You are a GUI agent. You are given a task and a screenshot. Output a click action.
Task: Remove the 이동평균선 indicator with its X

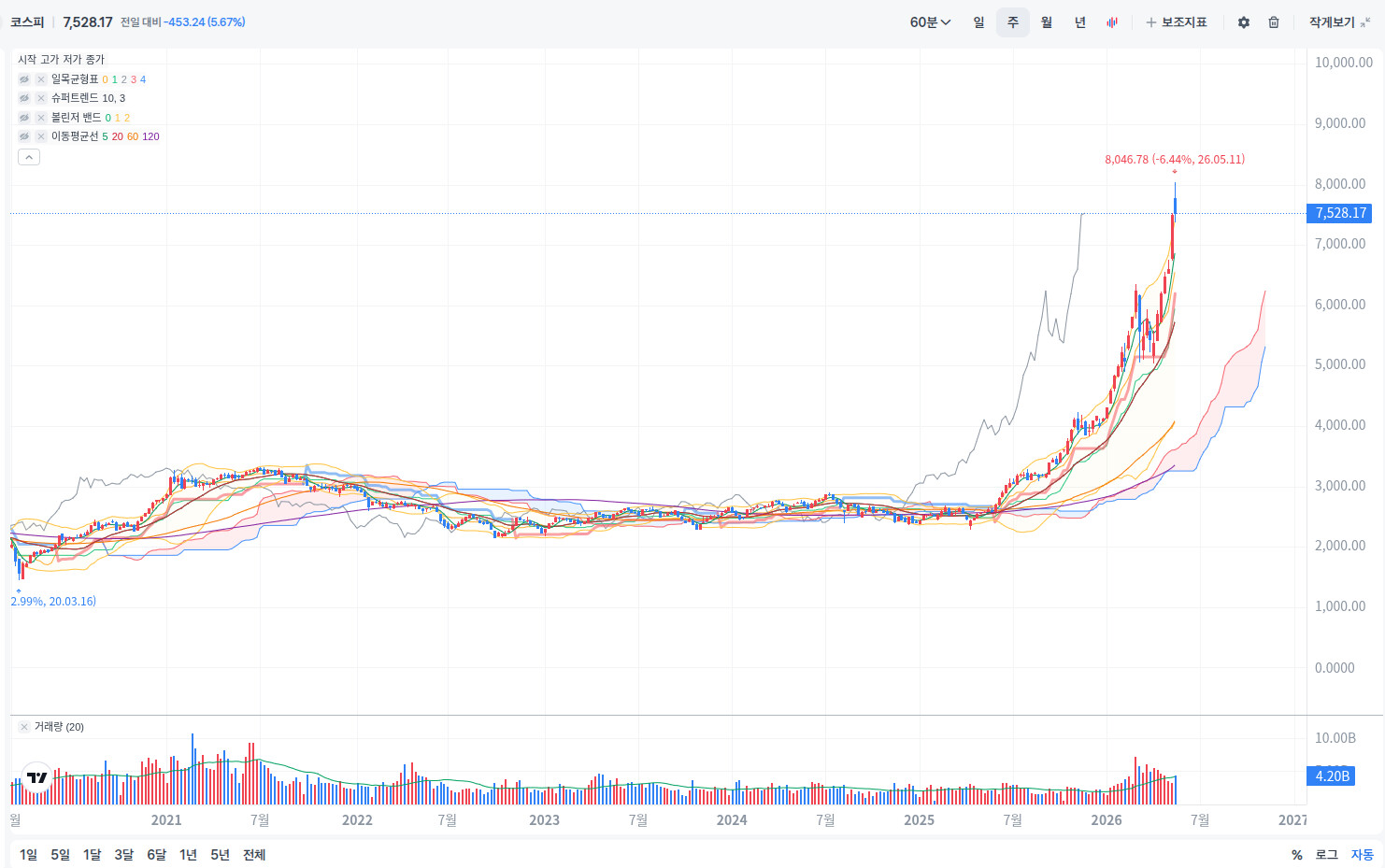tap(41, 136)
